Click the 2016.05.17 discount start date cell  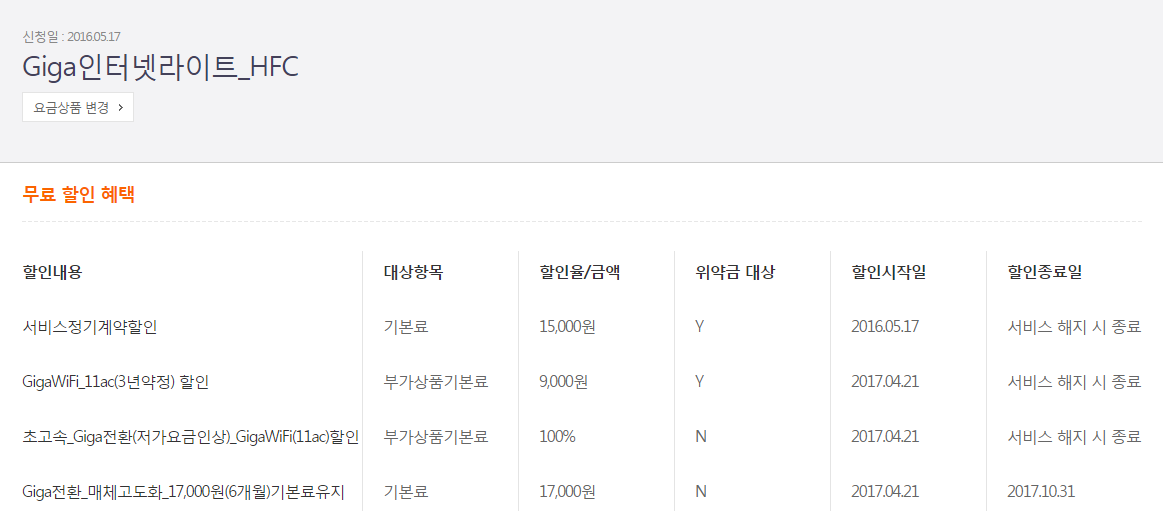(x=885, y=327)
